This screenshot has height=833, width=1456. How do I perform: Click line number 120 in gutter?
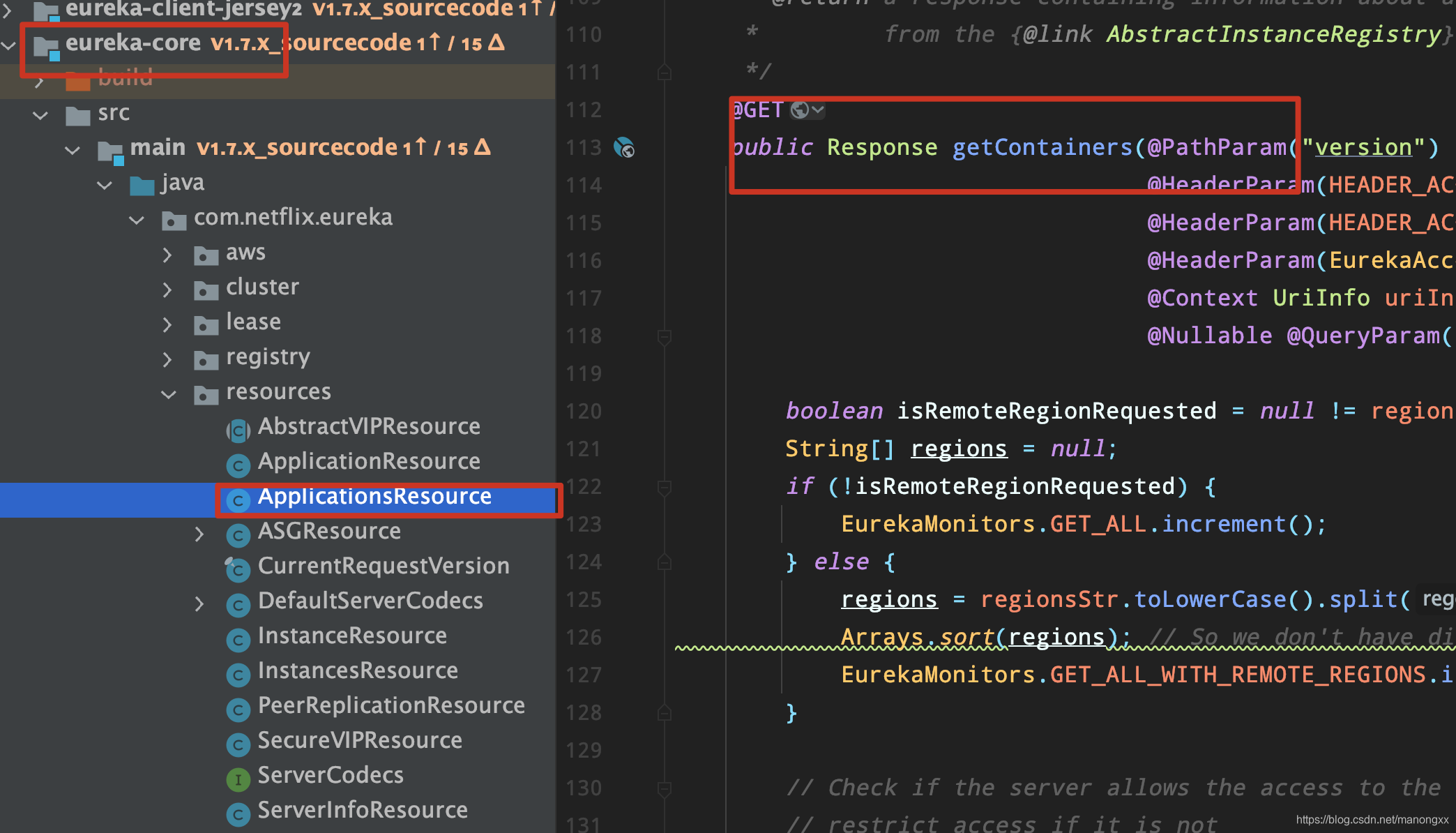point(584,412)
